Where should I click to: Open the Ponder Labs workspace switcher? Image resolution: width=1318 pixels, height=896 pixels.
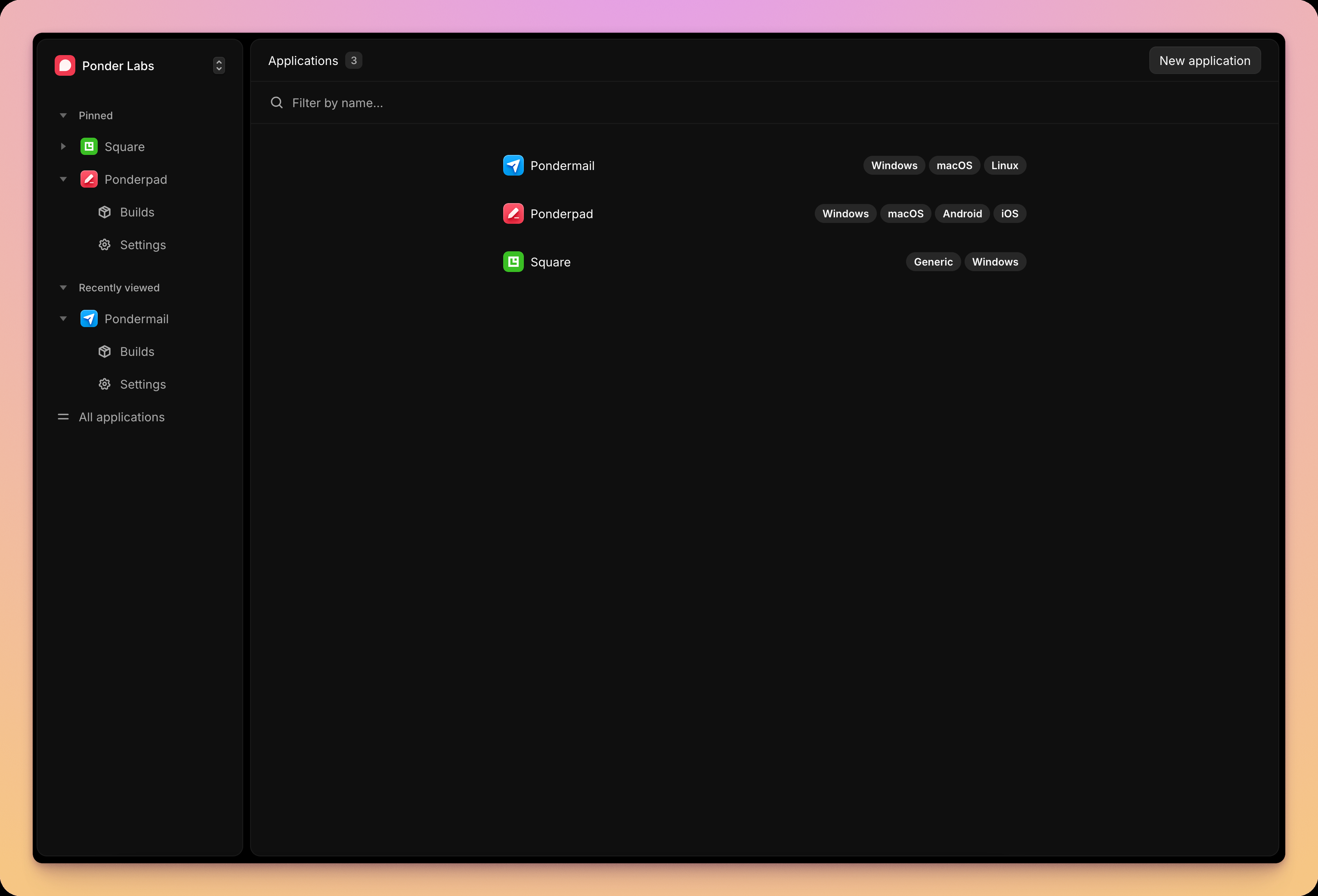(219, 66)
